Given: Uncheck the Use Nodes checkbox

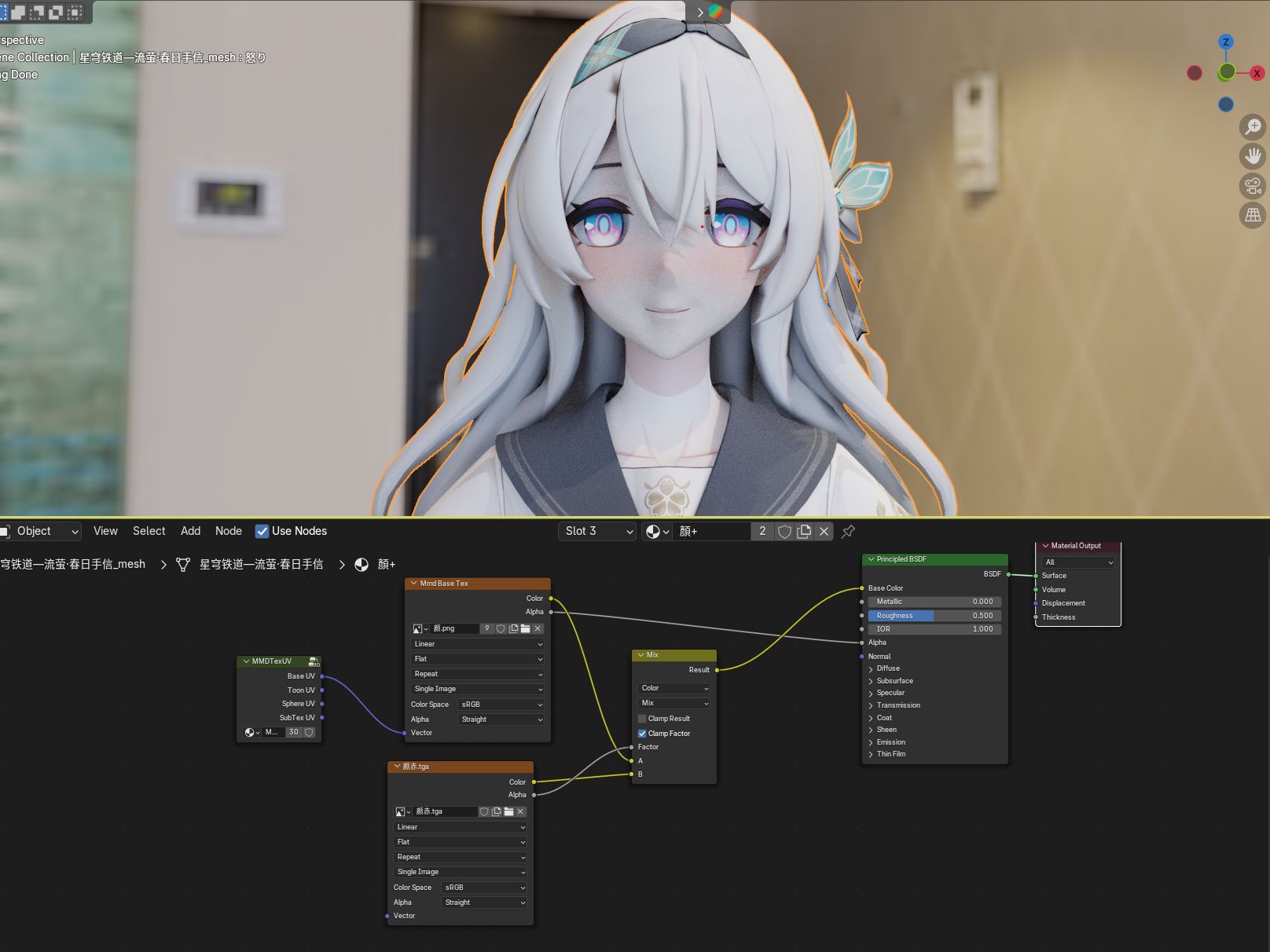Looking at the screenshot, I should click(262, 531).
